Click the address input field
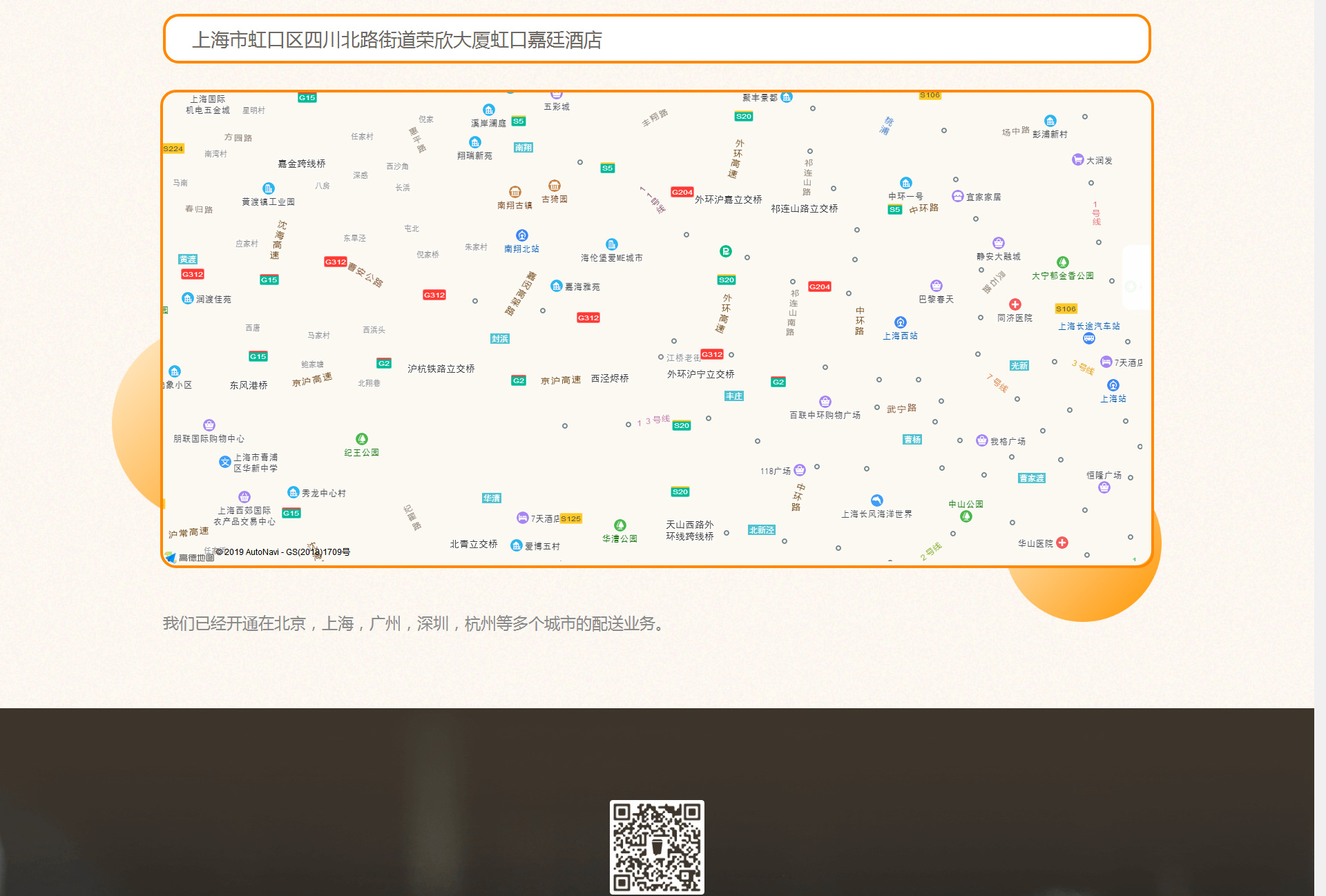The height and width of the screenshot is (896, 1326). pos(656,39)
